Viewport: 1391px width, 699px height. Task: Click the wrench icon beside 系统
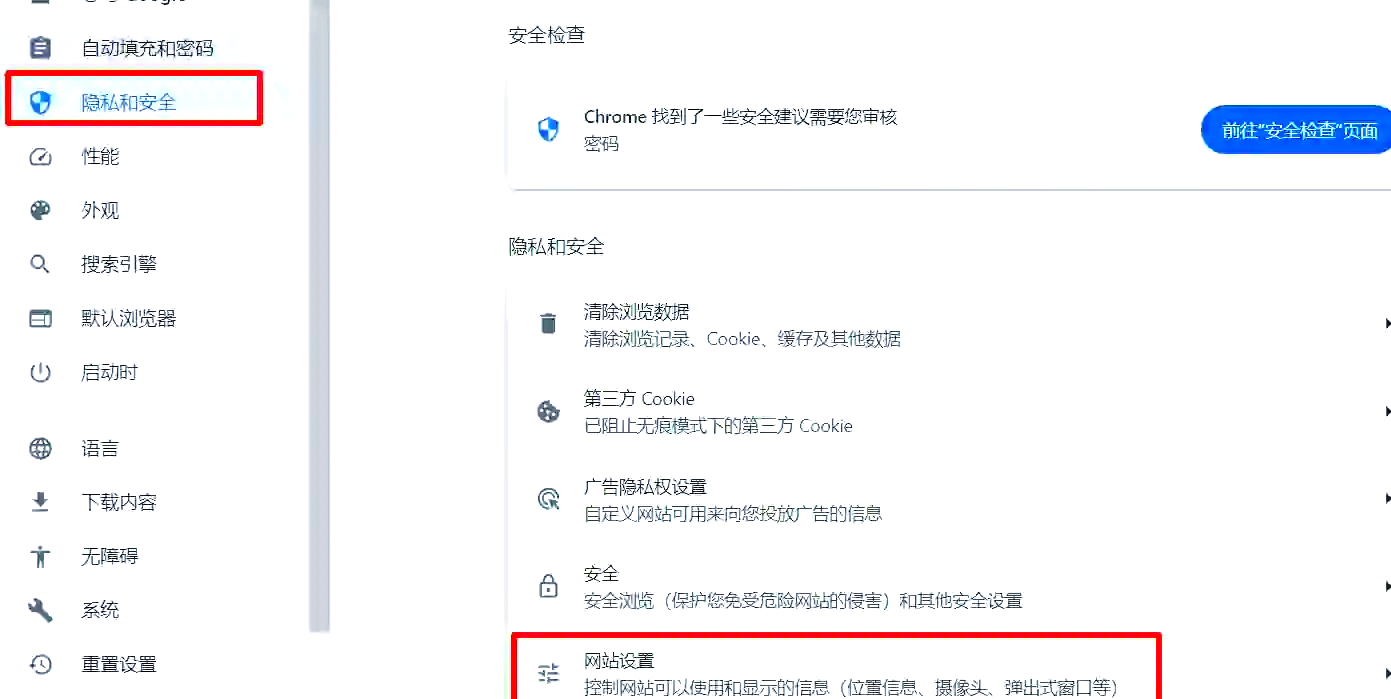40,610
